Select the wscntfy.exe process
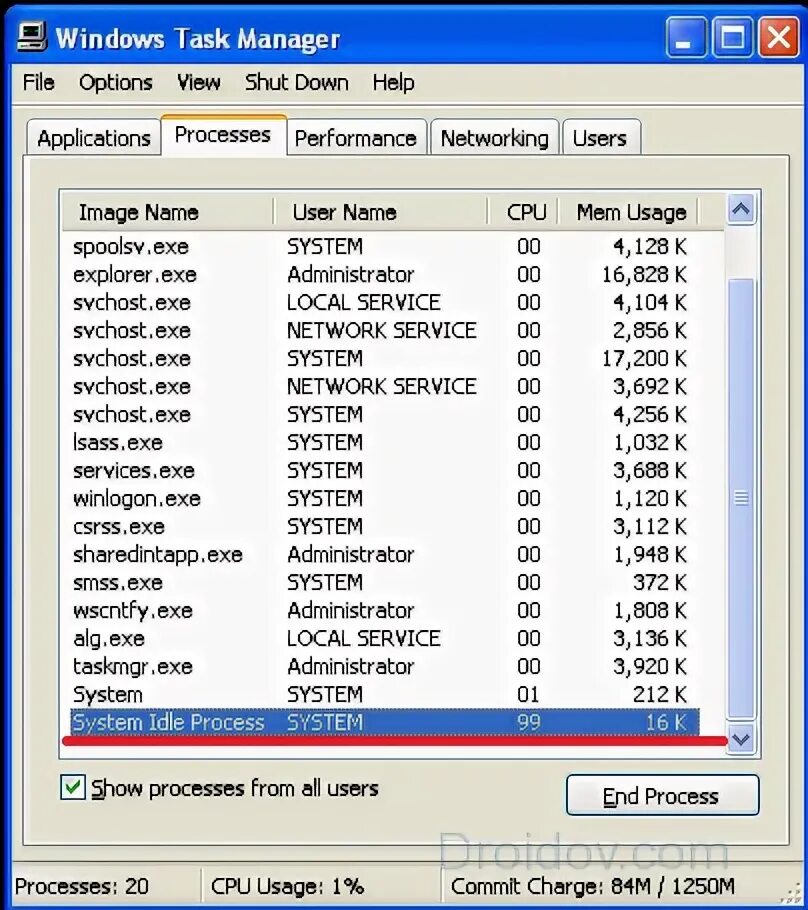This screenshot has width=808, height=910. point(380,610)
